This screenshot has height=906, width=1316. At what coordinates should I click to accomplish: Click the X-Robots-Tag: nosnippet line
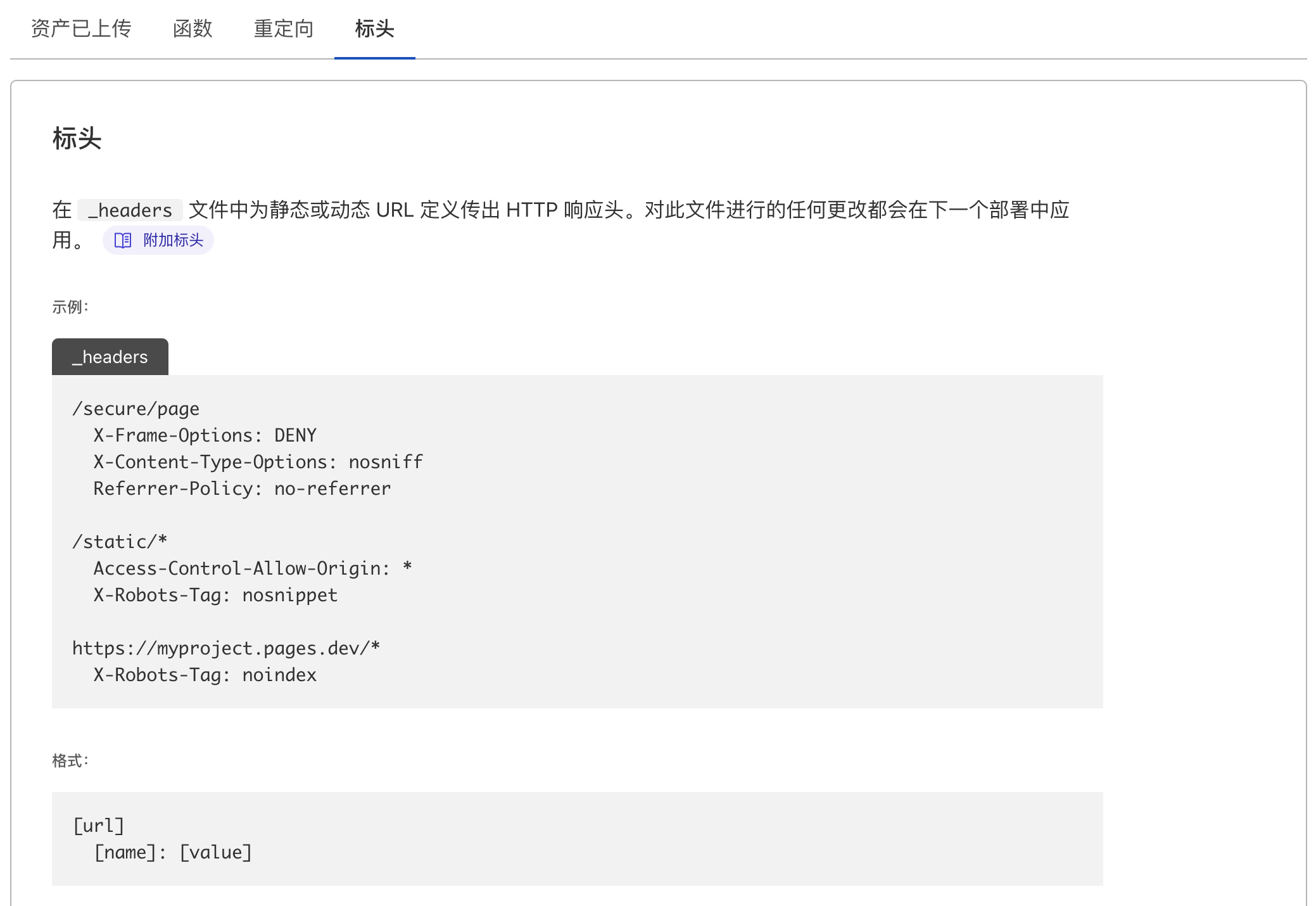215,596
